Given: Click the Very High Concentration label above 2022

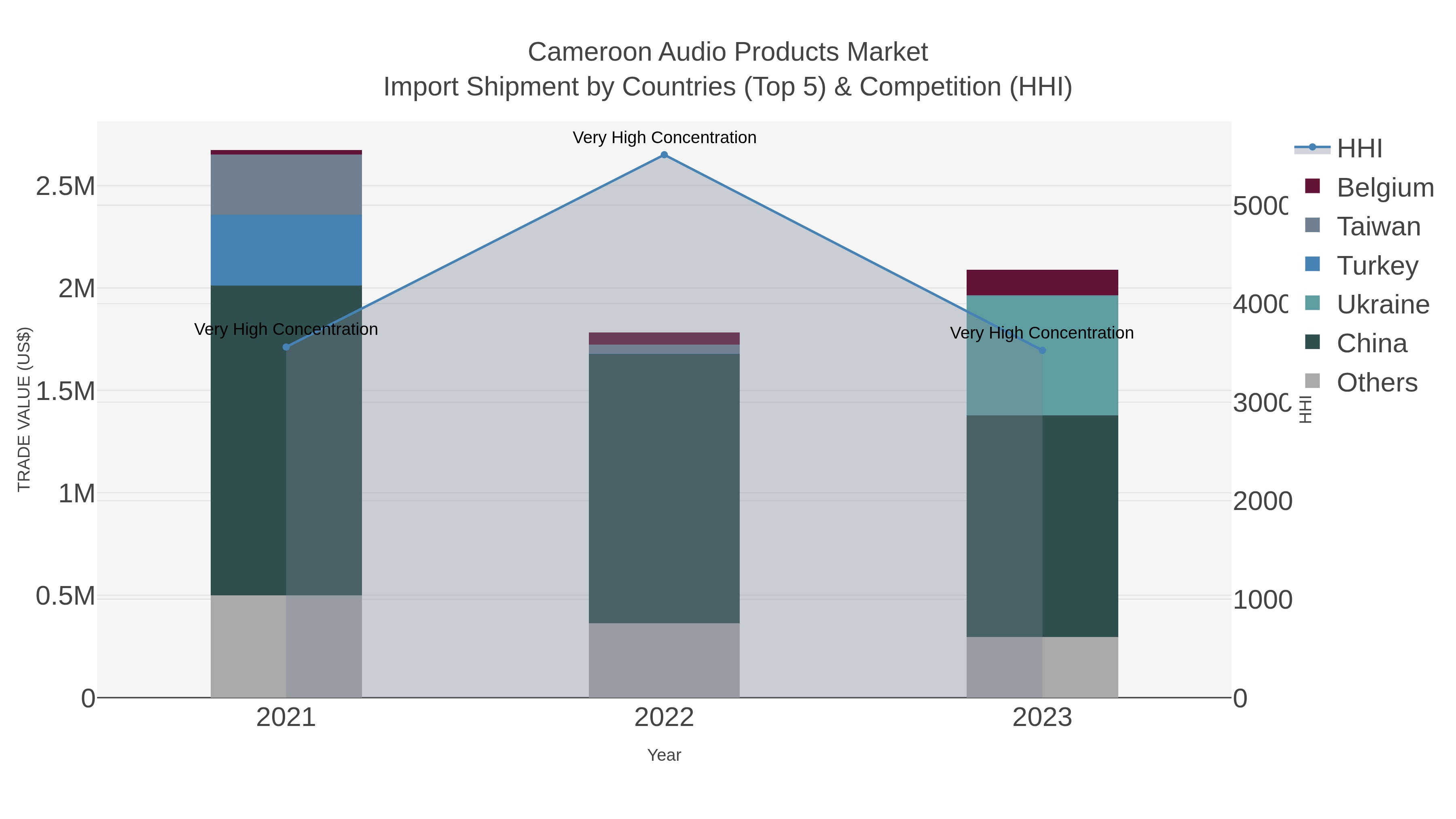Looking at the screenshot, I should pos(664,138).
